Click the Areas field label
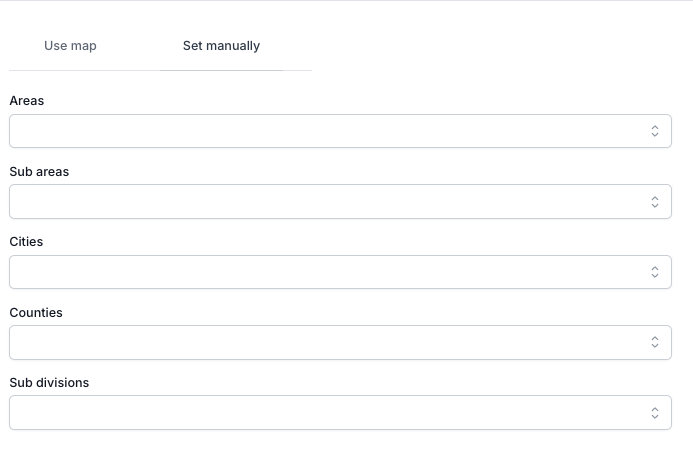The image size is (693, 463). coord(27,101)
